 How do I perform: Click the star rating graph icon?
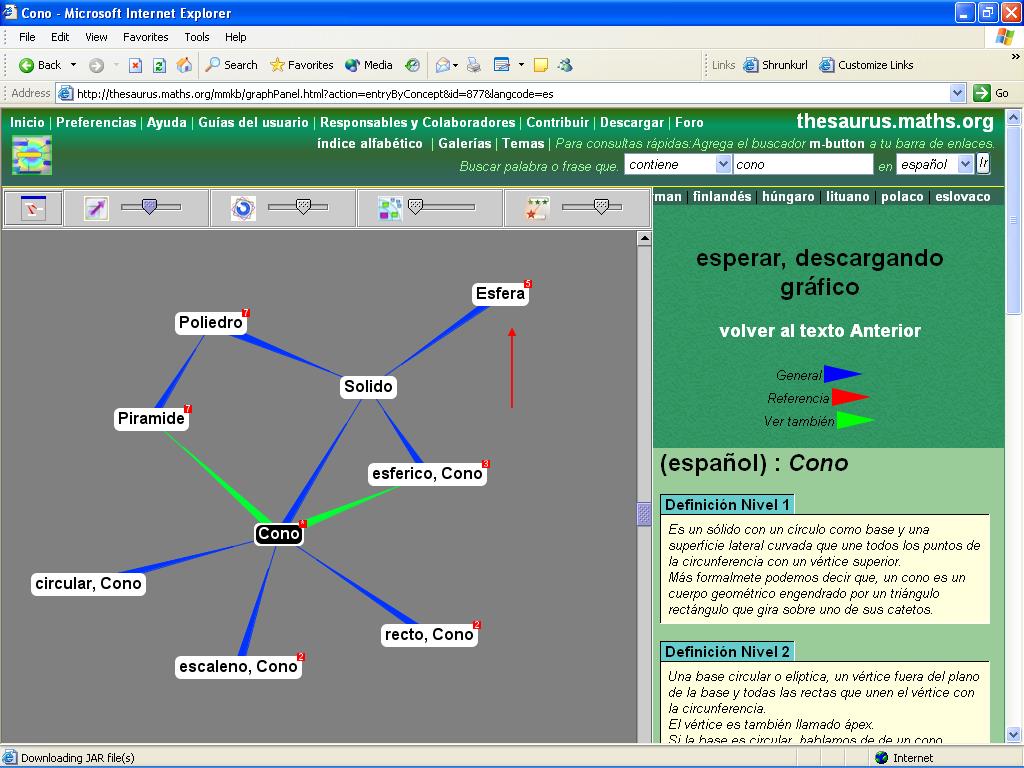coord(538,208)
